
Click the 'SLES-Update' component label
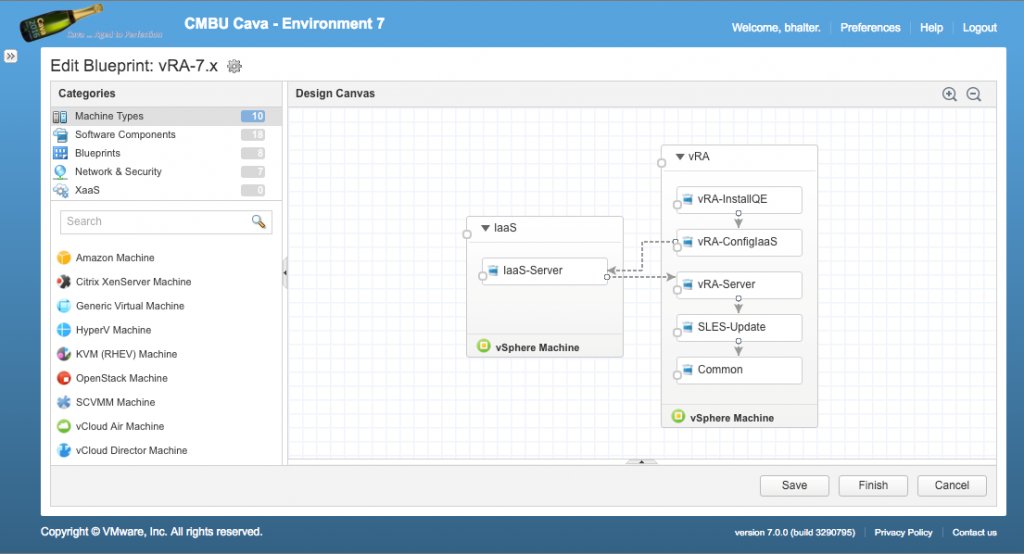tap(731, 327)
